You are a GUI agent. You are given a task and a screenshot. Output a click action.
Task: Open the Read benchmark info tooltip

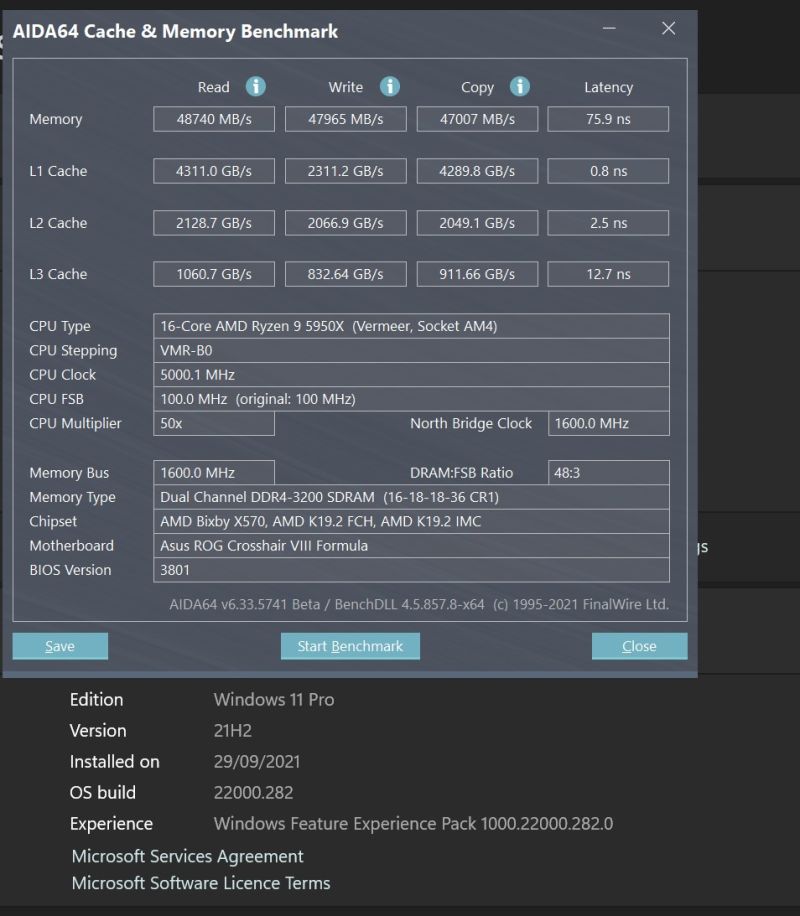coord(256,87)
